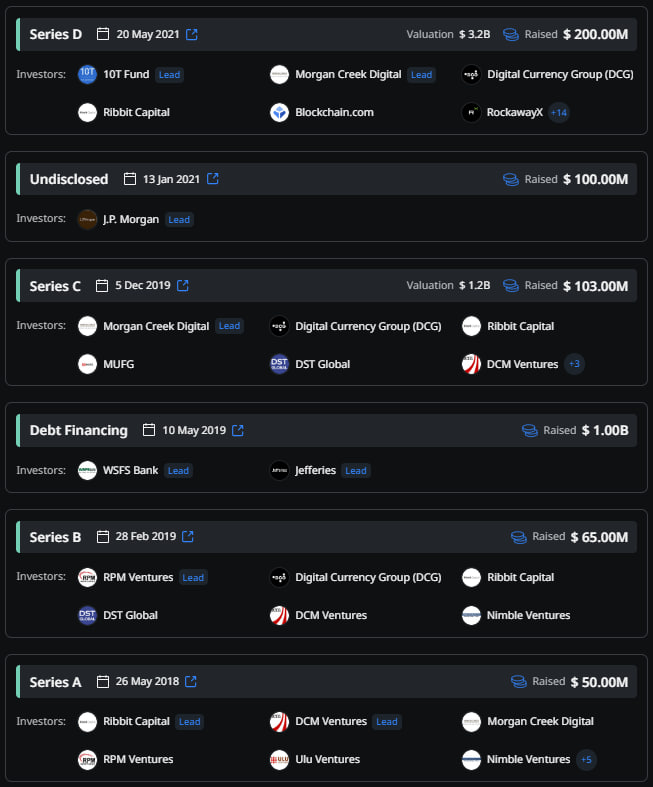The width and height of the screenshot is (653, 787).
Task: Click the Series C $1.2B valuation figure
Action: tap(474, 285)
